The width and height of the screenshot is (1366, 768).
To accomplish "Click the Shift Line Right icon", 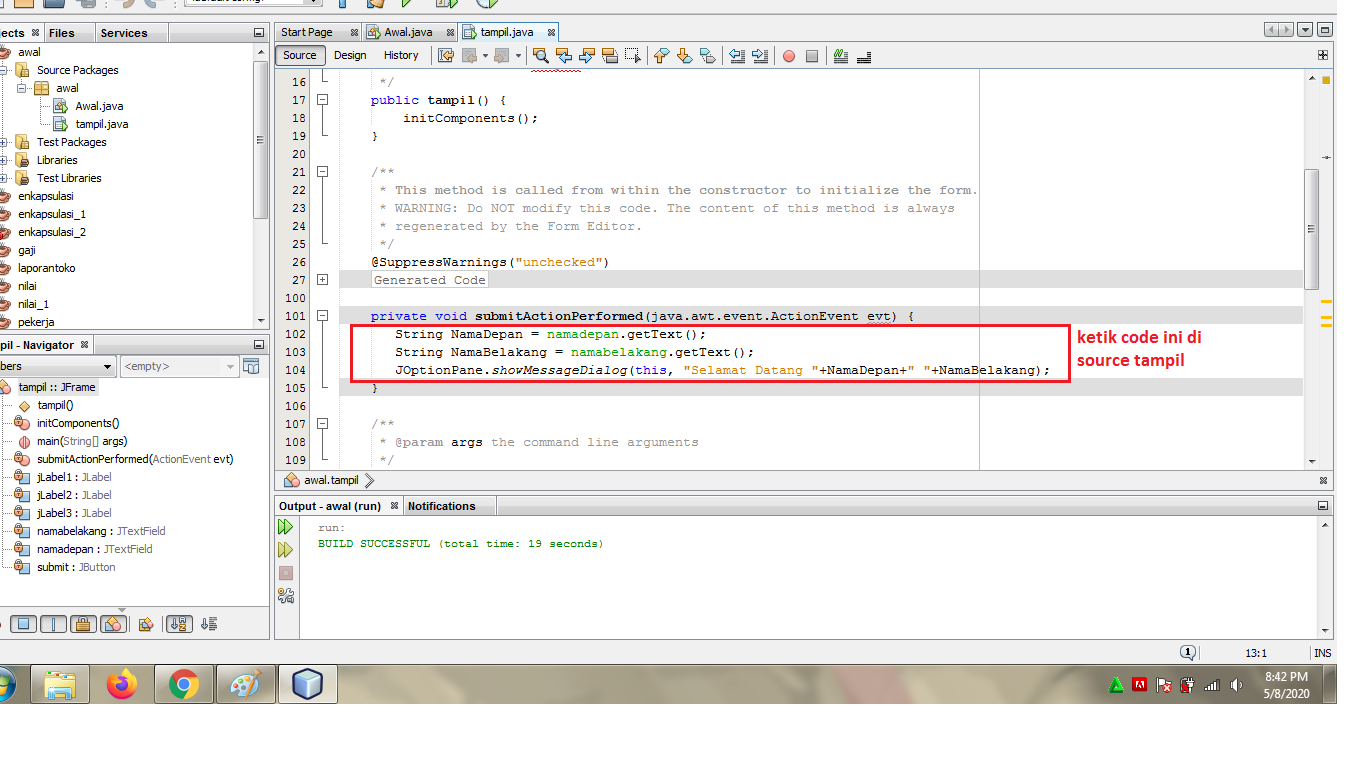I will point(760,57).
